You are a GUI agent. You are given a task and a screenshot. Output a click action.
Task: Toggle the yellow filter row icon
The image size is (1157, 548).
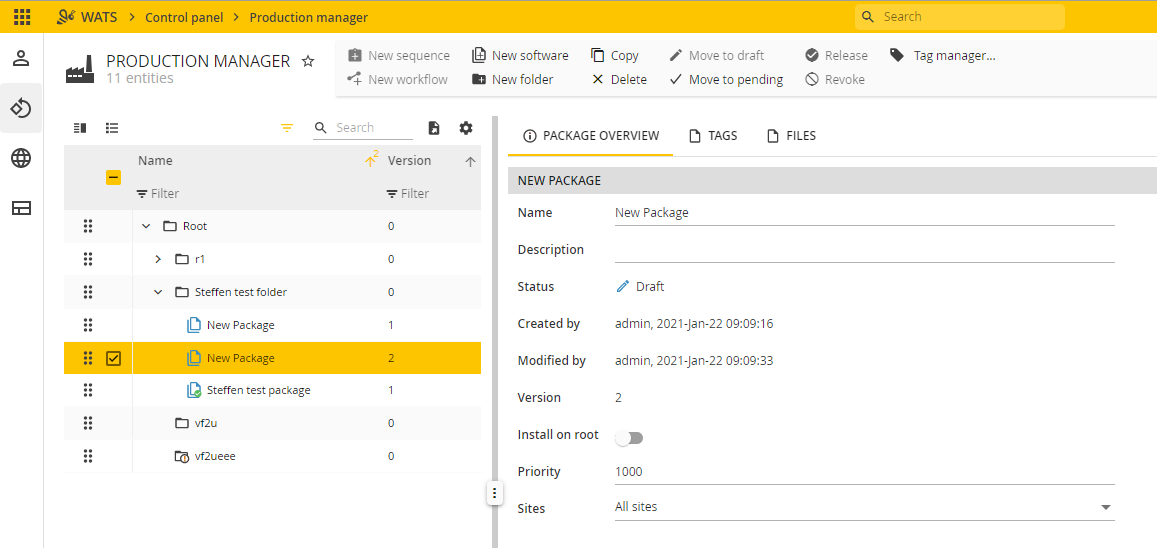coord(287,128)
